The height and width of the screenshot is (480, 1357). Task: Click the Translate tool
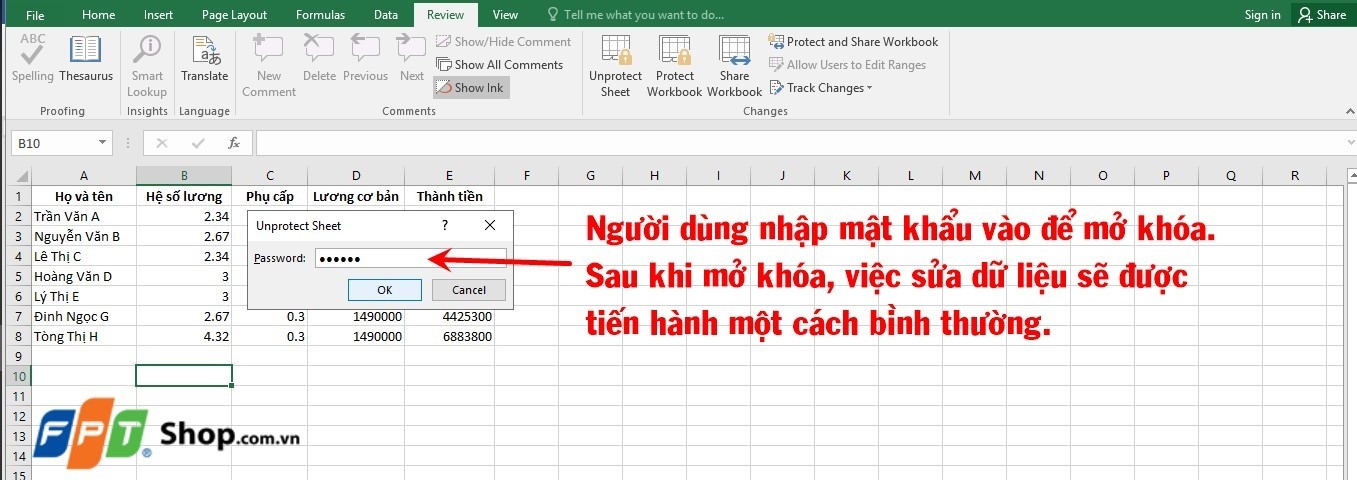[204, 58]
